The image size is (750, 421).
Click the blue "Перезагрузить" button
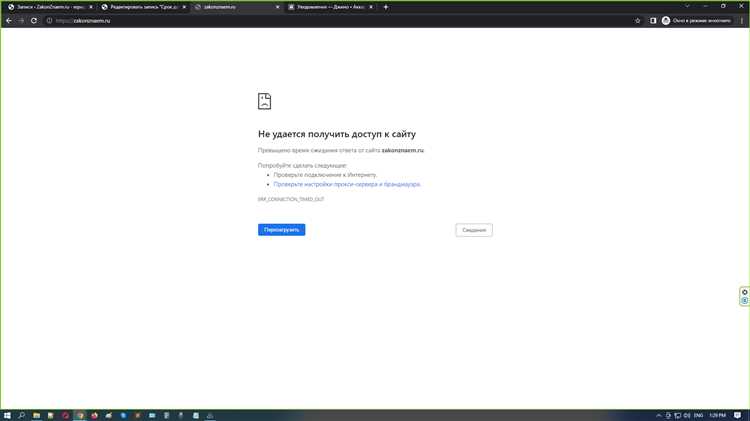tap(281, 229)
